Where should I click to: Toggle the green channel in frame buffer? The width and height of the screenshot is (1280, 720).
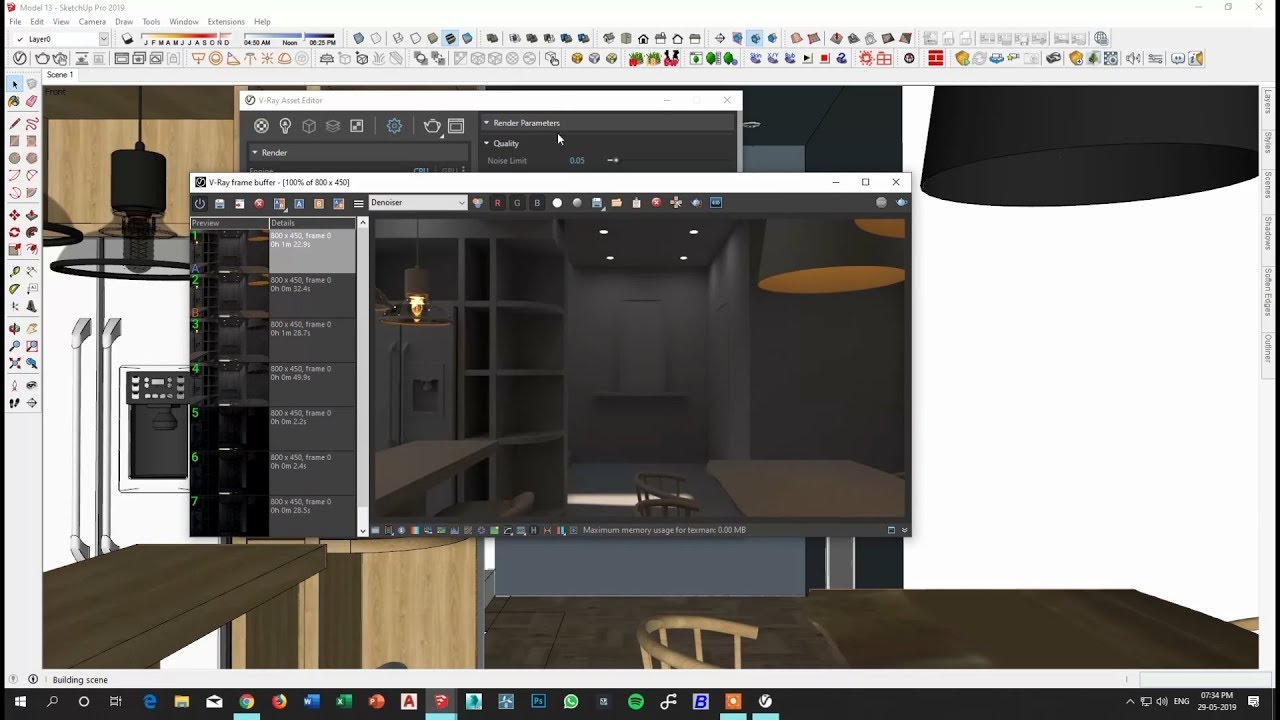pyautogui.click(x=517, y=203)
